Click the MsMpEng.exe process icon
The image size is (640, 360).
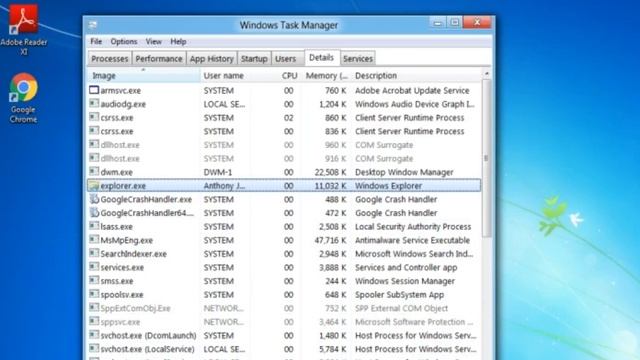(94, 240)
